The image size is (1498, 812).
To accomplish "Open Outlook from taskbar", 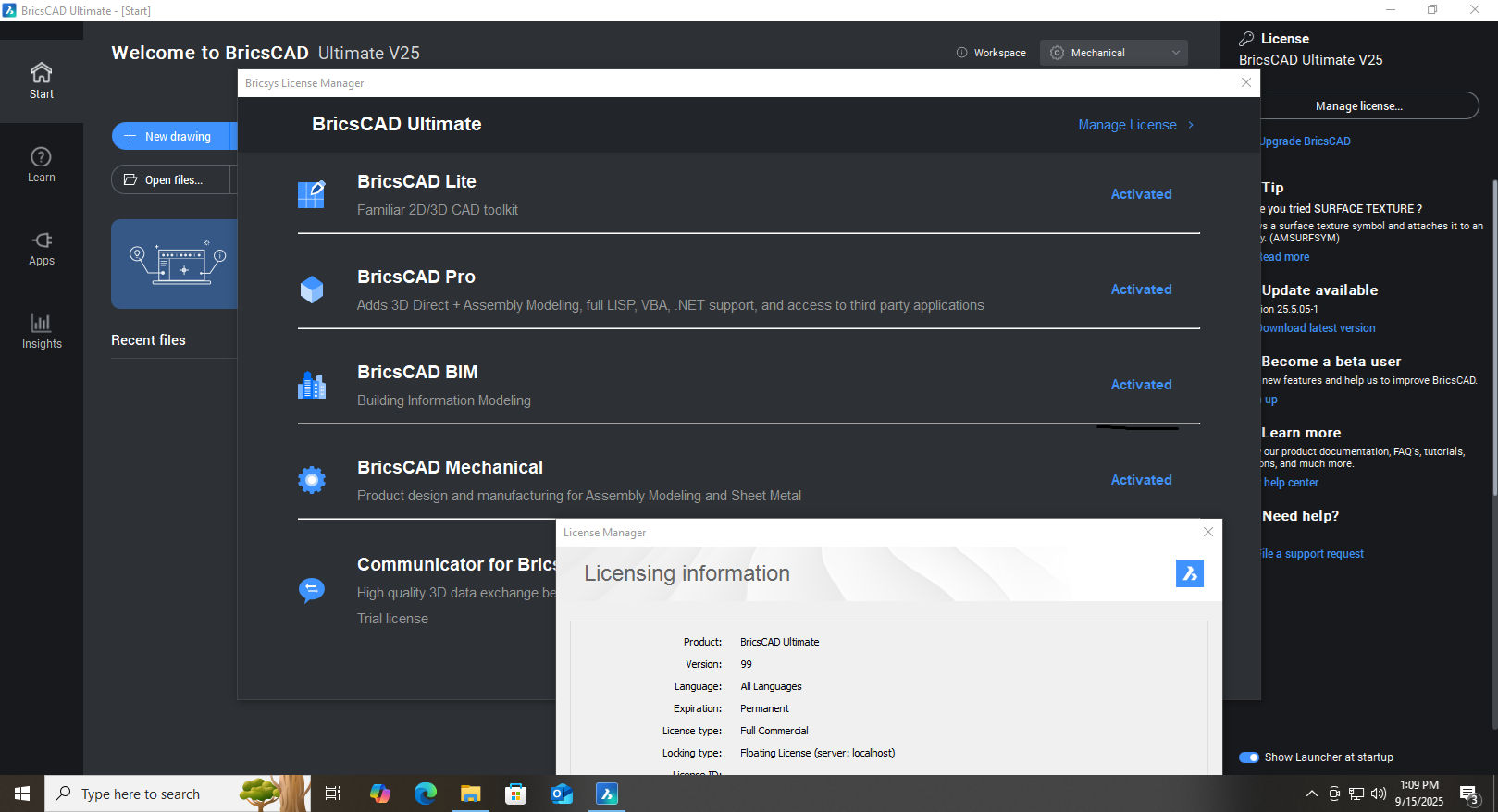I will [562, 794].
